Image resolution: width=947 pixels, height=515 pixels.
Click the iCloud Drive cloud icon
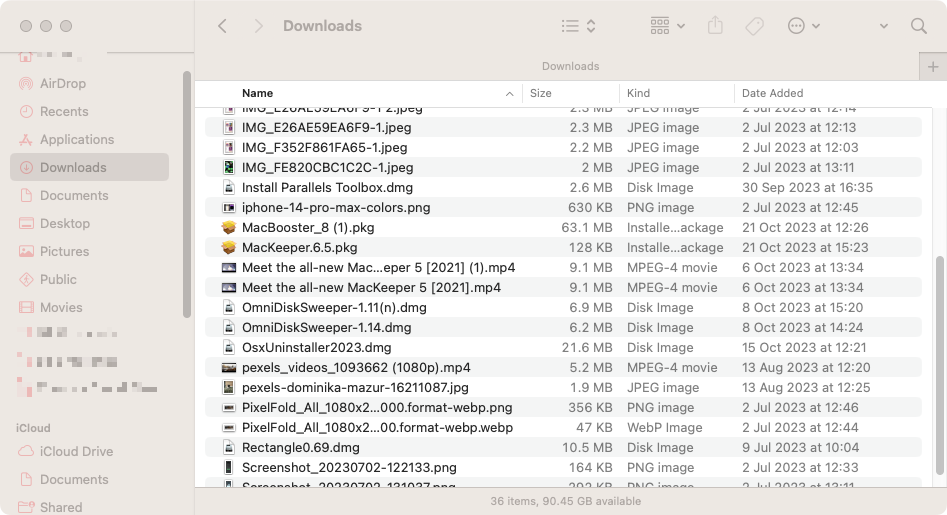point(26,452)
